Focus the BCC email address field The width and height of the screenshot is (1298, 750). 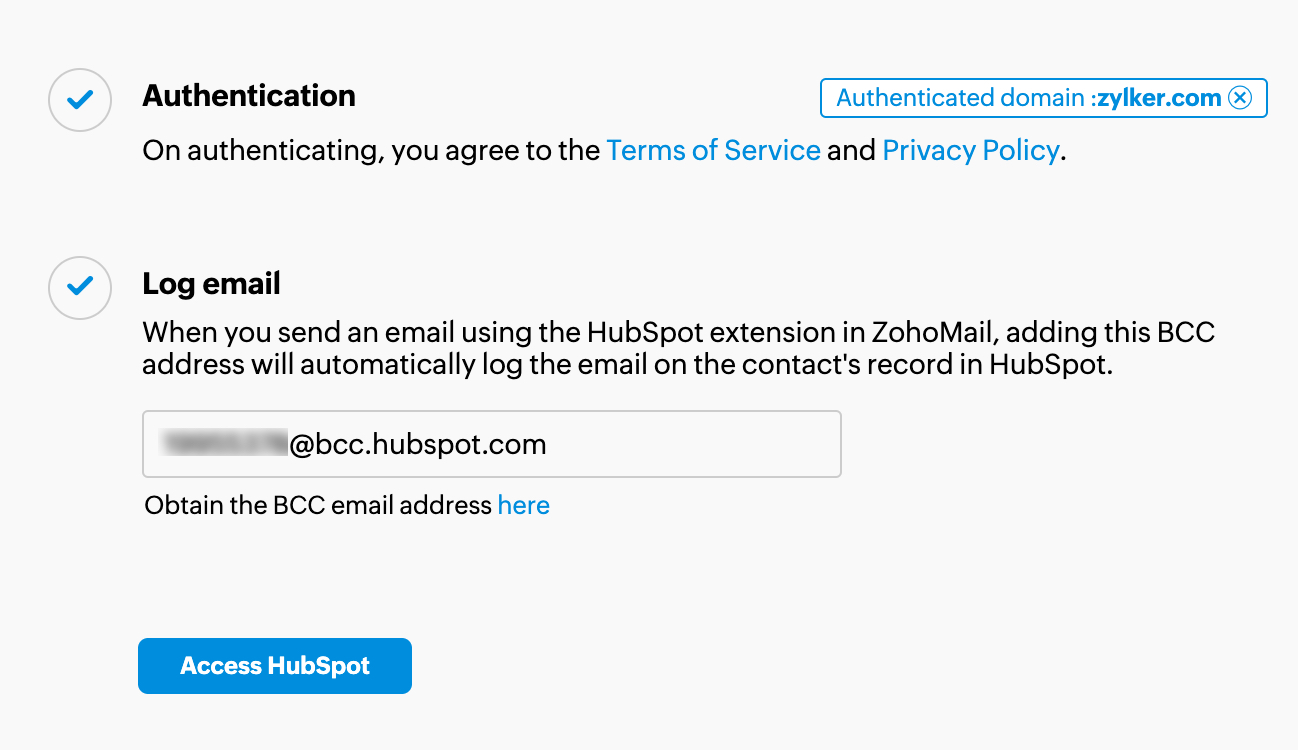click(x=492, y=444)
